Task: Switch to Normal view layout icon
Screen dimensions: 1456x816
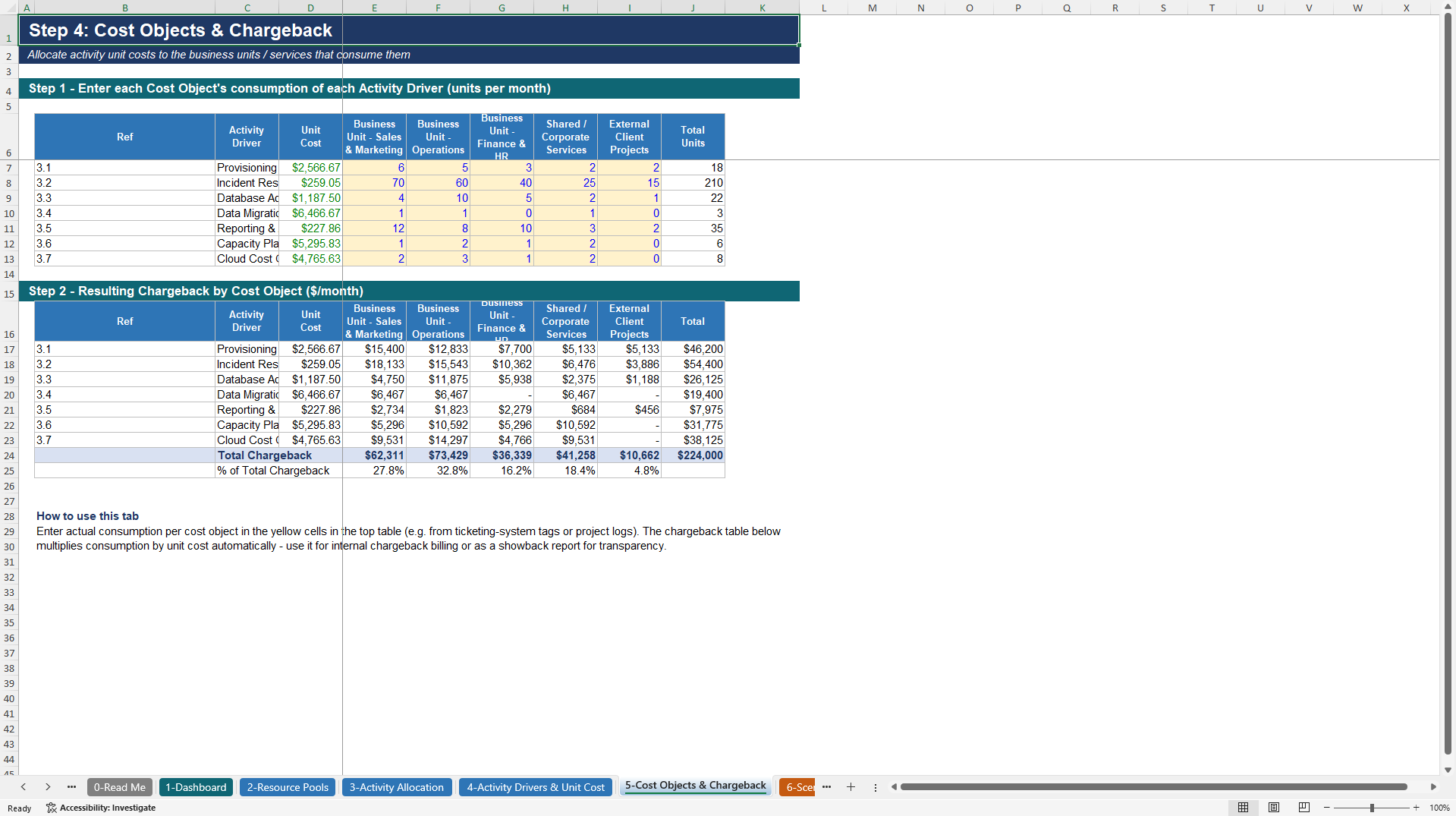Action: pos(1243,808)
